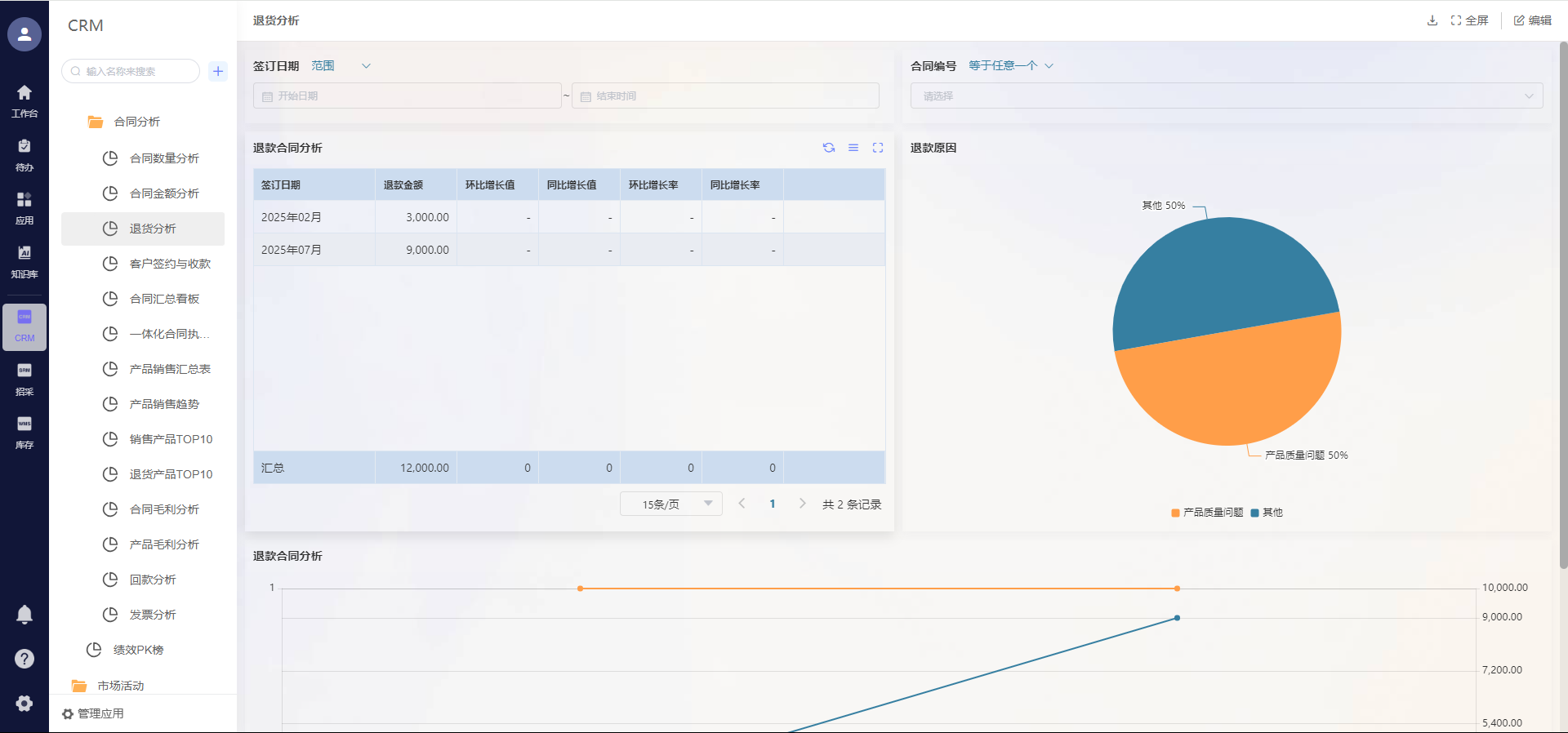Toggle 产品质量问题 legend item in pie chart
This screenshot has width=1568, height=733.
[x=1207, y=513]
